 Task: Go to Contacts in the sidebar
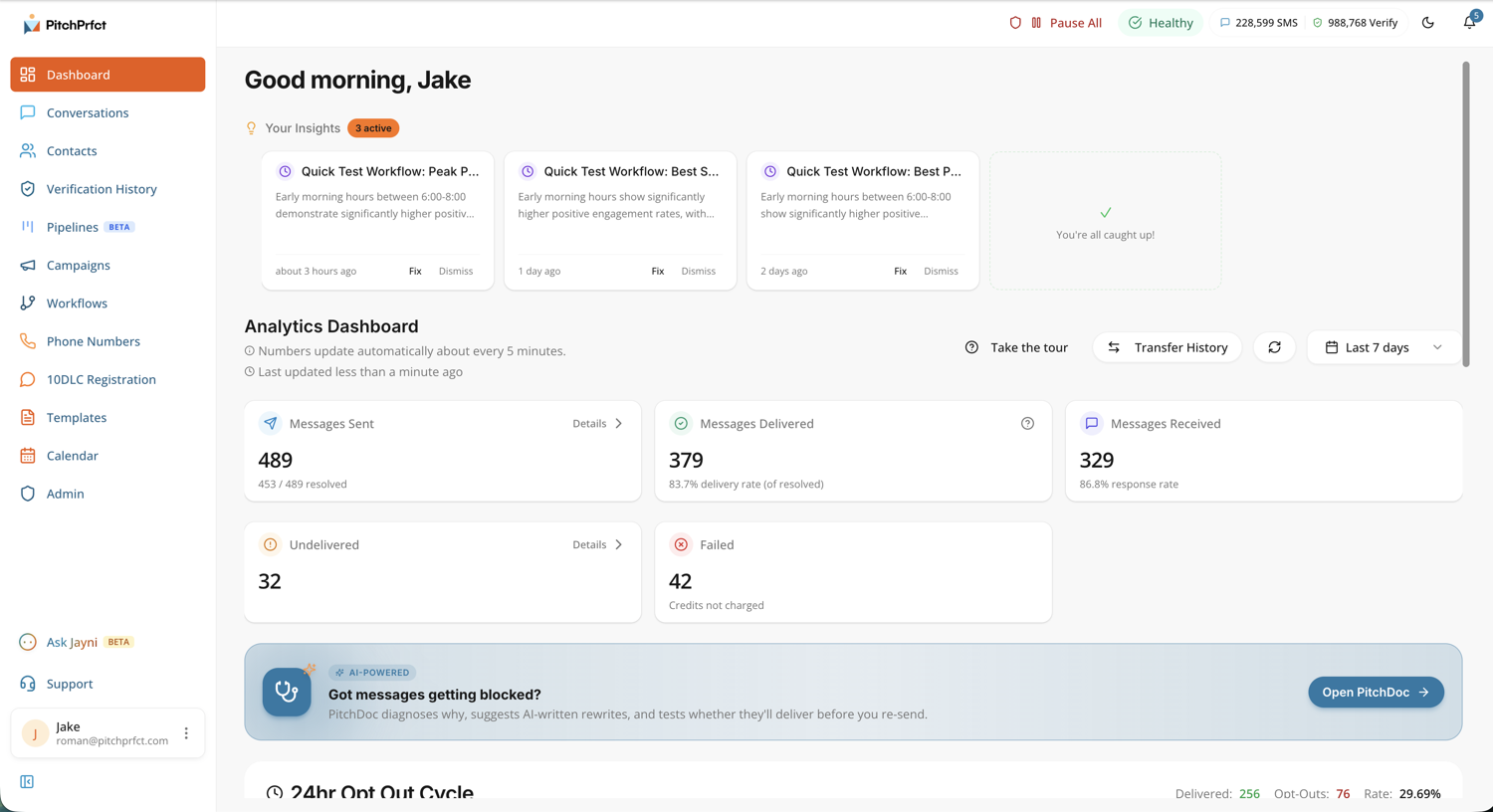pos(107,151)
